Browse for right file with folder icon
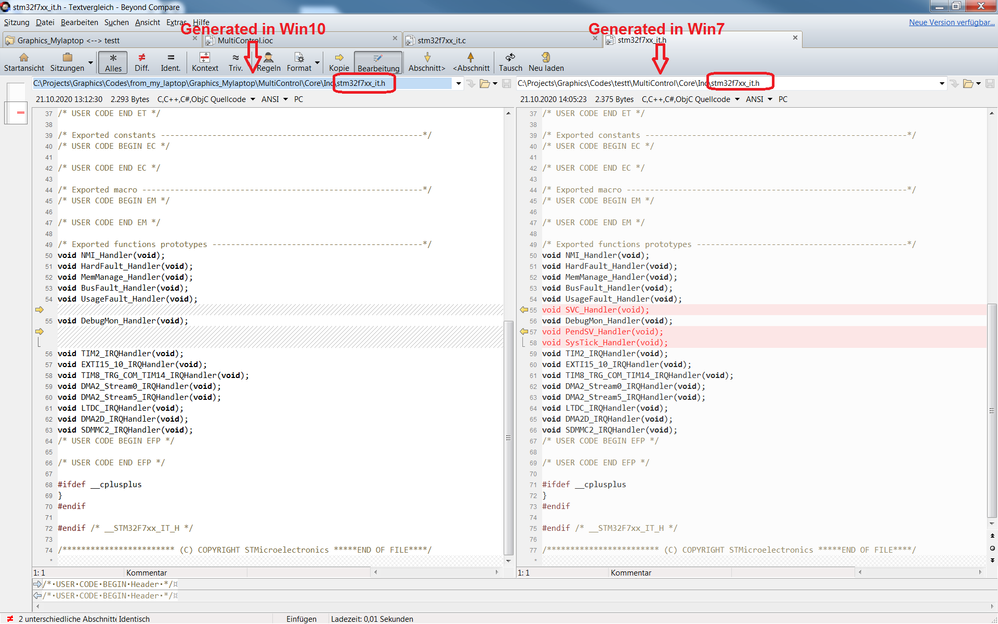Image resolution: width=998 pixels, height=624 pixels. (x=968, y=83)
